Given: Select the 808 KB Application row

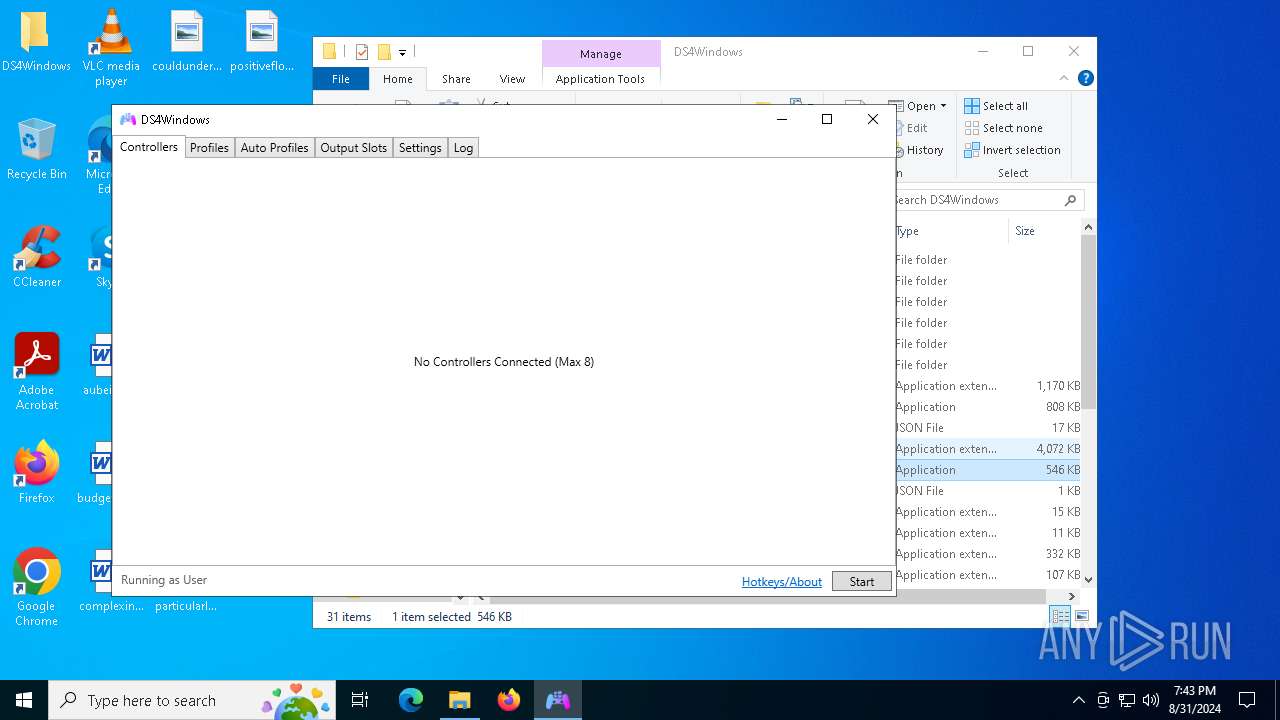Looking at the screenshot, I should tap(988, 407).
